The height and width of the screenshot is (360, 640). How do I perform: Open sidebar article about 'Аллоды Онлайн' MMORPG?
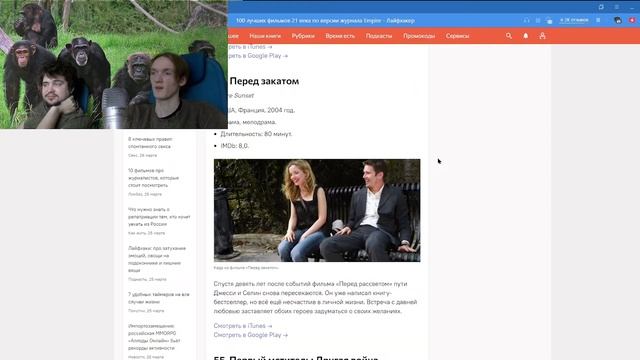(x=154, y=337)
